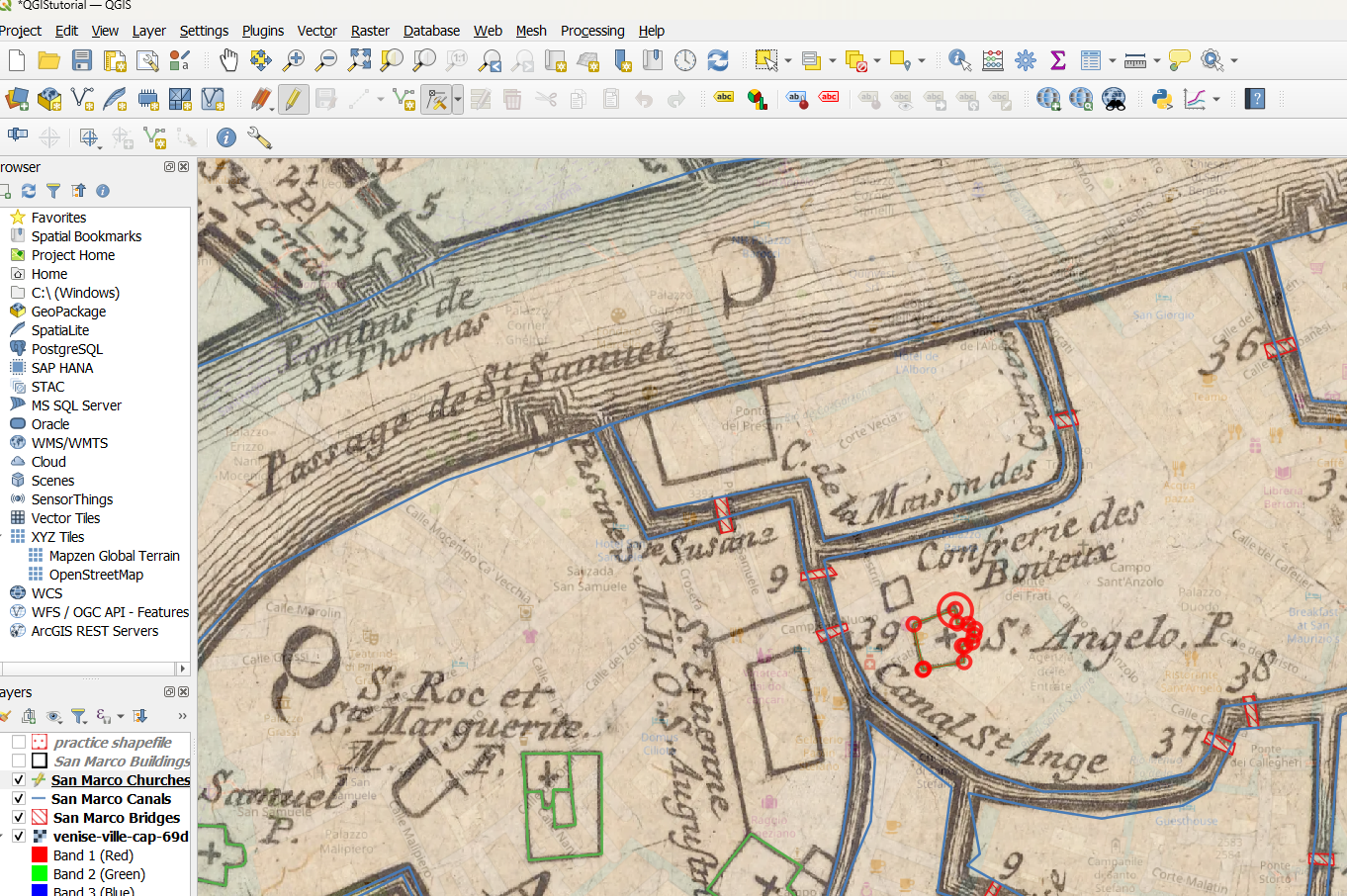Image resolution: width=1347 pixels, height=896 pixels.
Task: Select OpenStreetMap in Browser tree
Action: (96, 575)
